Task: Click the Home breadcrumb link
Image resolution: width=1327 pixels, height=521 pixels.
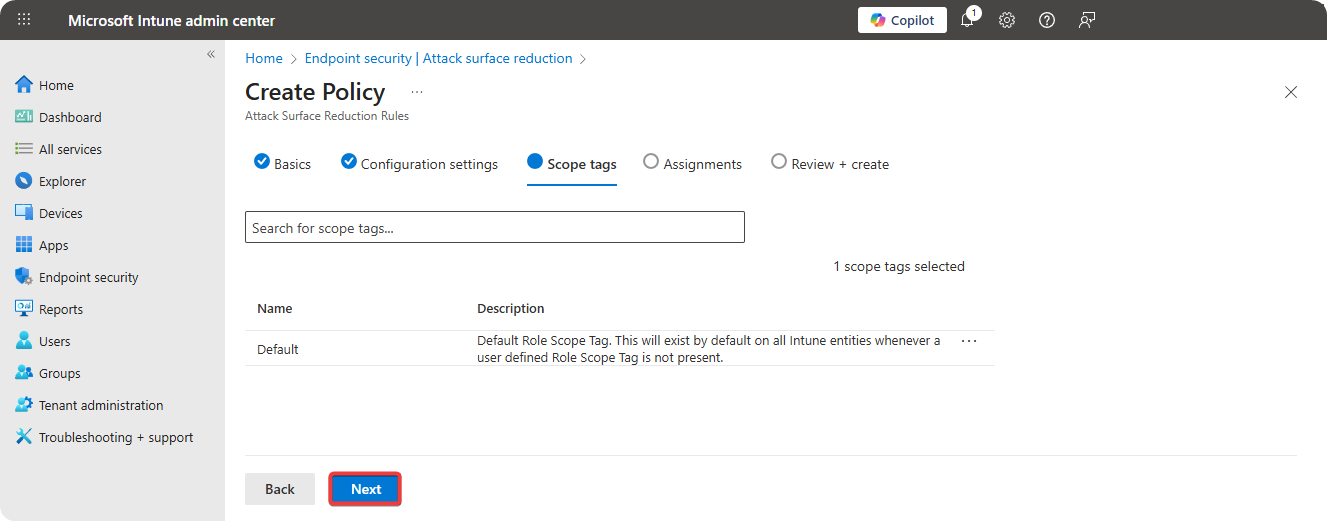Action: pyautogui.click(x=264, y=58)
